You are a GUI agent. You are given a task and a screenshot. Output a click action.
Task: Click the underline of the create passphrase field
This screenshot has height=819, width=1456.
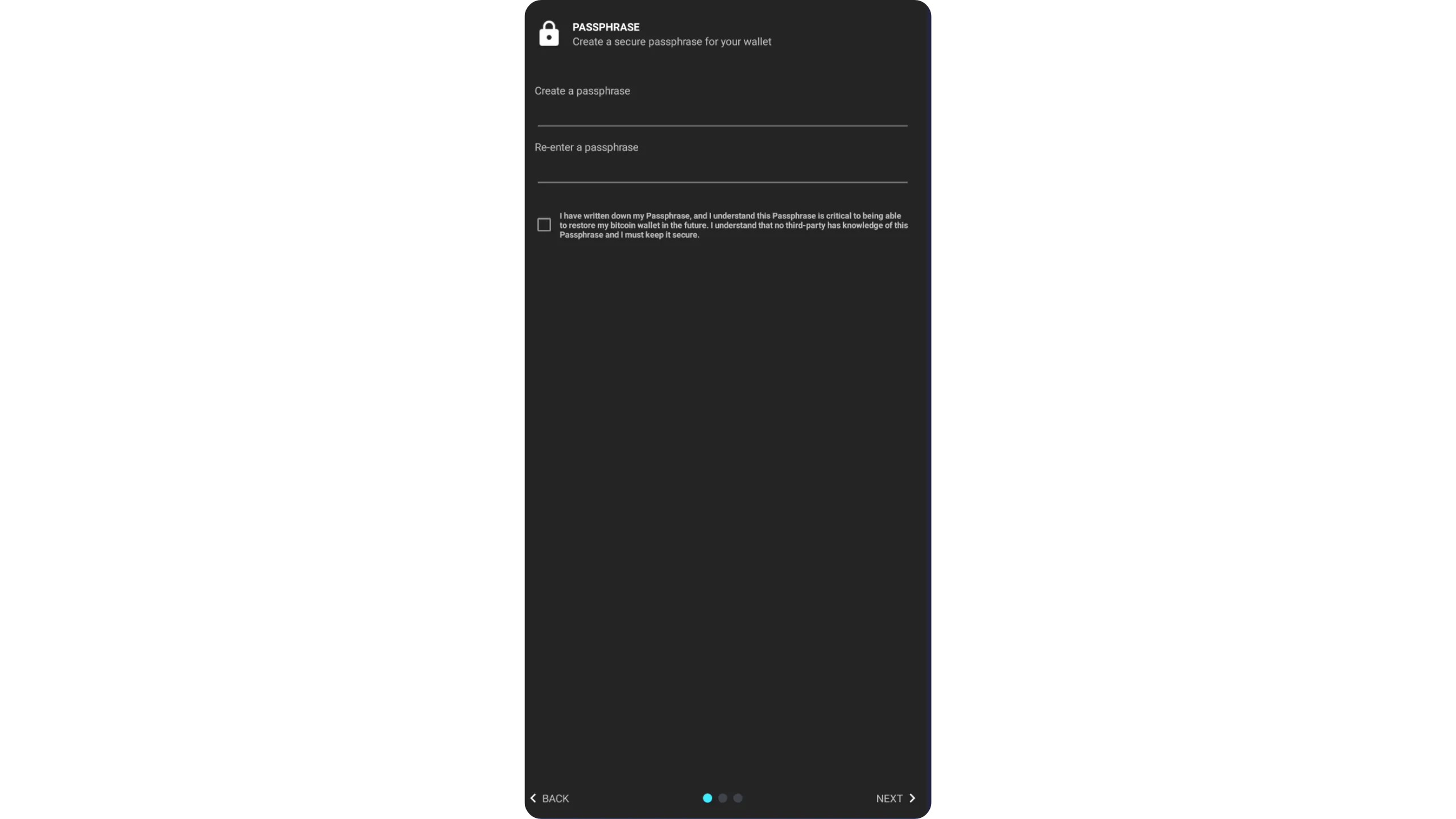click(722, 126)
